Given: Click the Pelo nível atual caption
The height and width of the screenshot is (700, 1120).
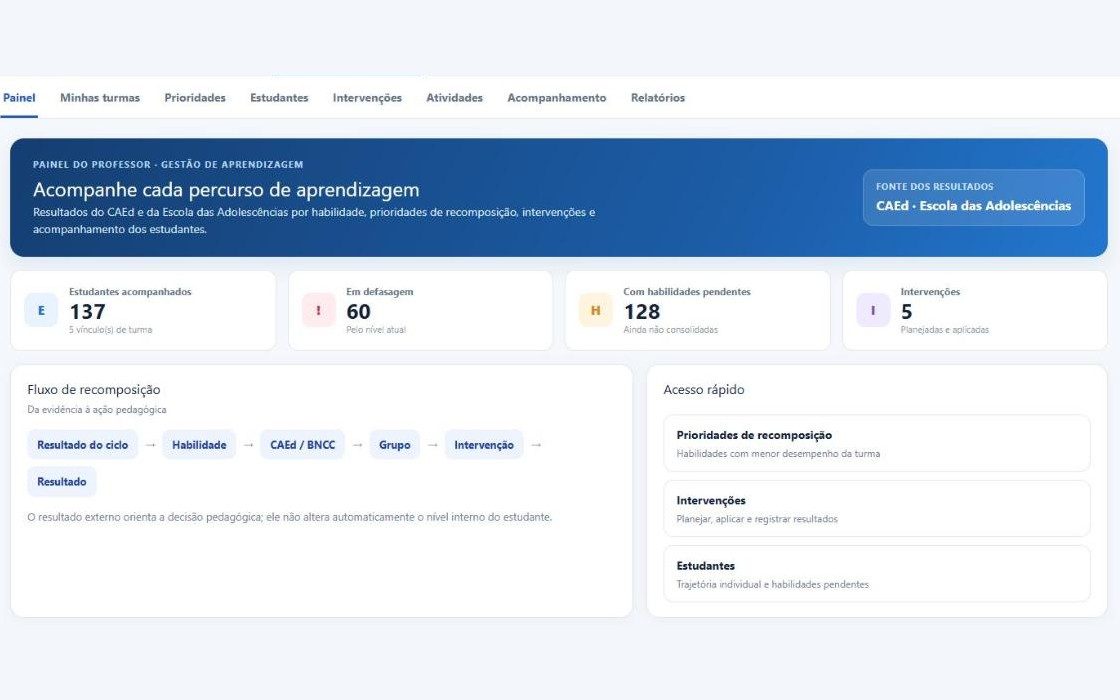Looking at the screenshot, I should [x=376, y=330].
